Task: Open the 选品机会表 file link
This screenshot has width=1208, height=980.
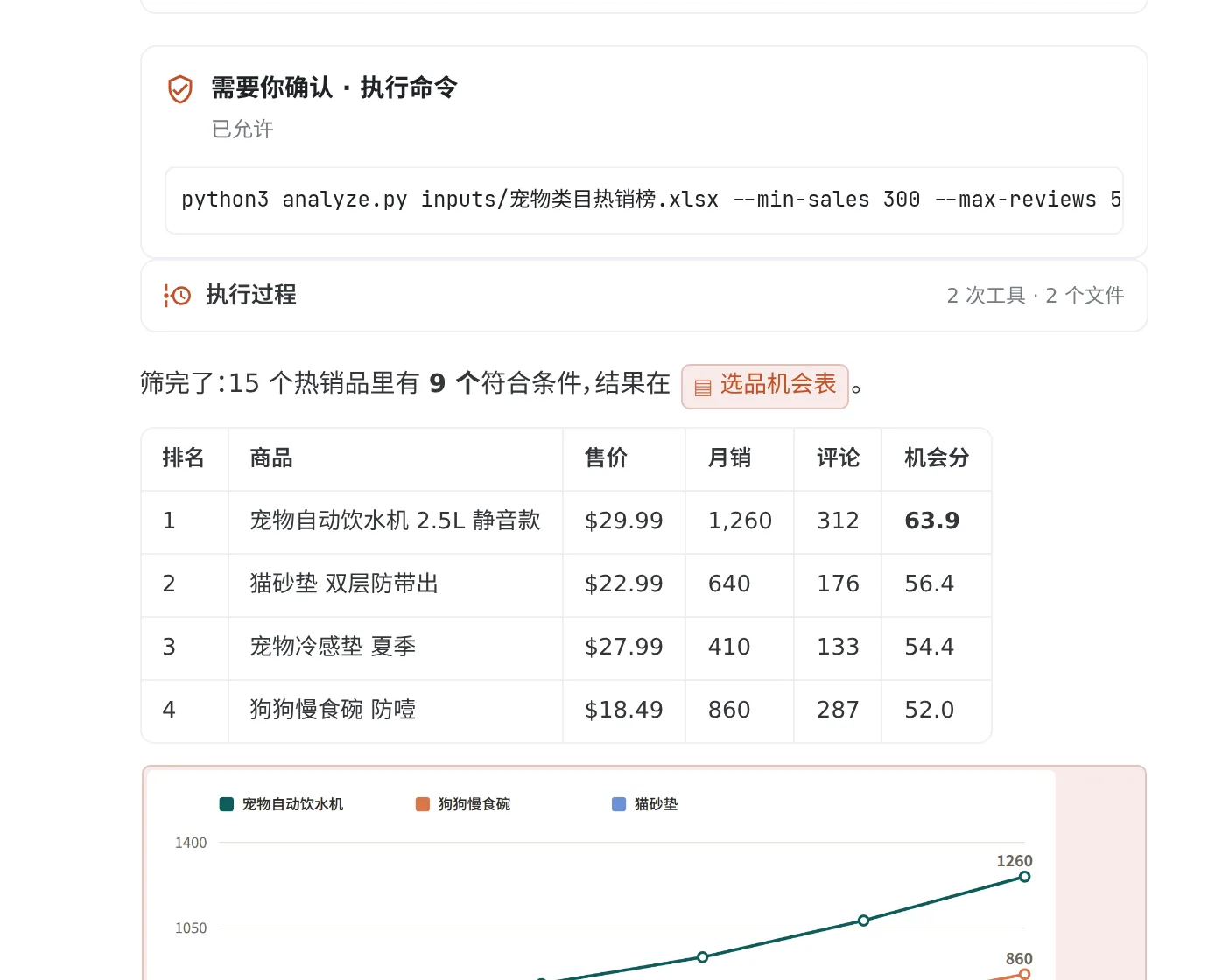Action: [765, 386]
